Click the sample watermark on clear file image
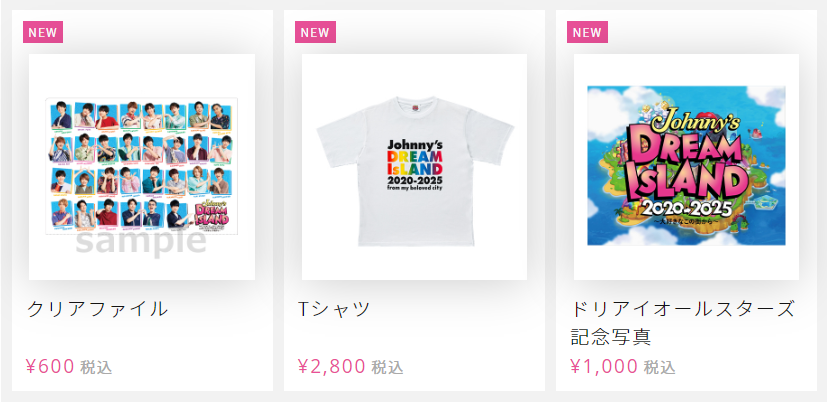Screen dimensions: 827x402 click(x=141, y=242)
